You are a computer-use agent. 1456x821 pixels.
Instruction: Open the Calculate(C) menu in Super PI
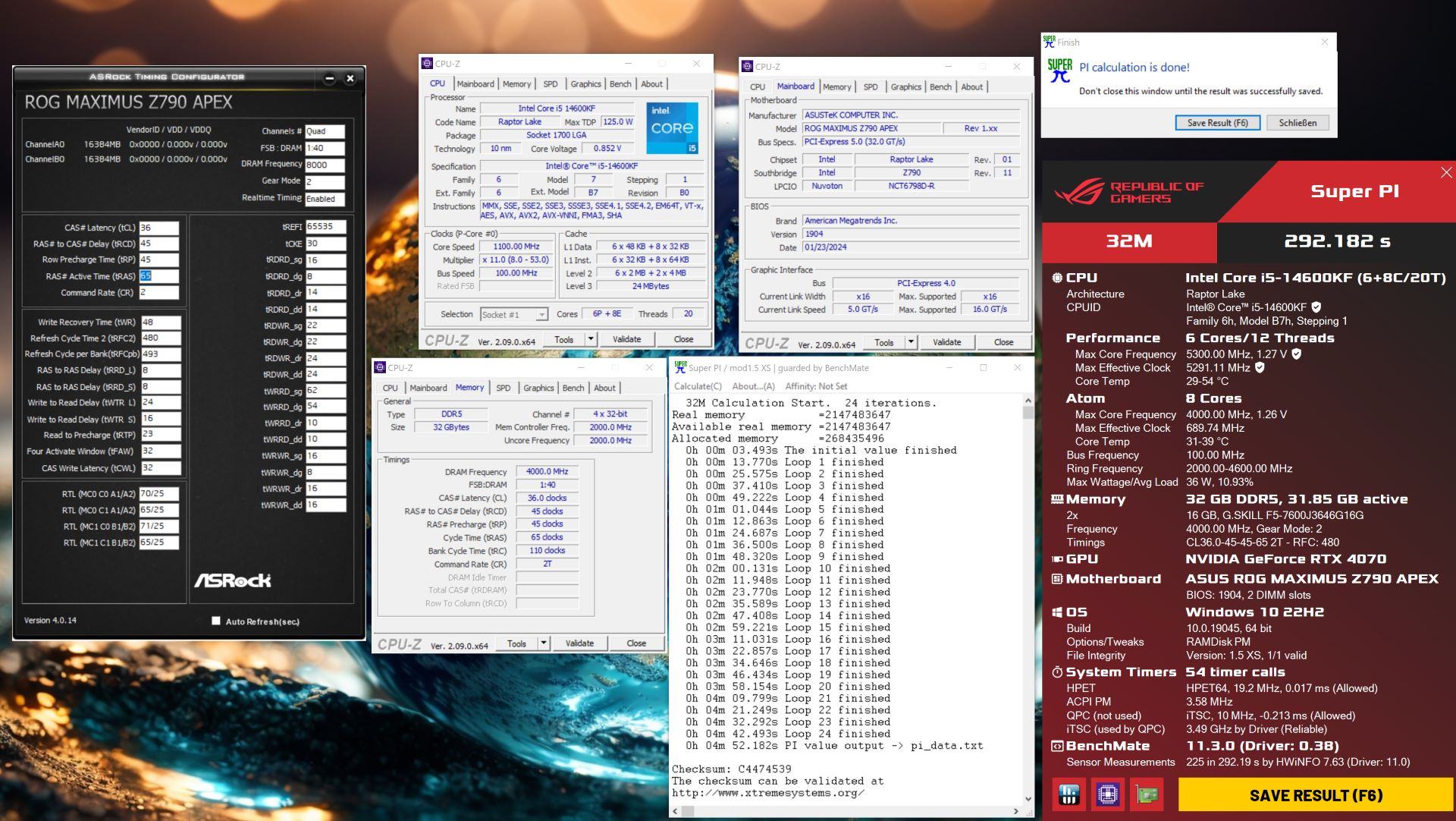[x=698, y=386]
